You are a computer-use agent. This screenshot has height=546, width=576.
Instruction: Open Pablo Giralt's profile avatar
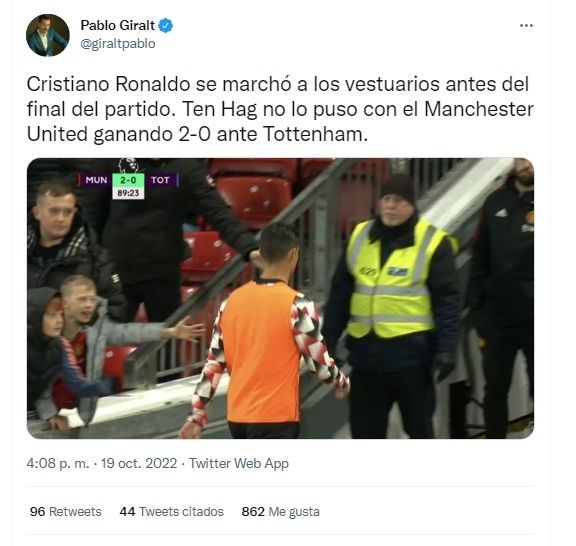(x=48, y=35)
